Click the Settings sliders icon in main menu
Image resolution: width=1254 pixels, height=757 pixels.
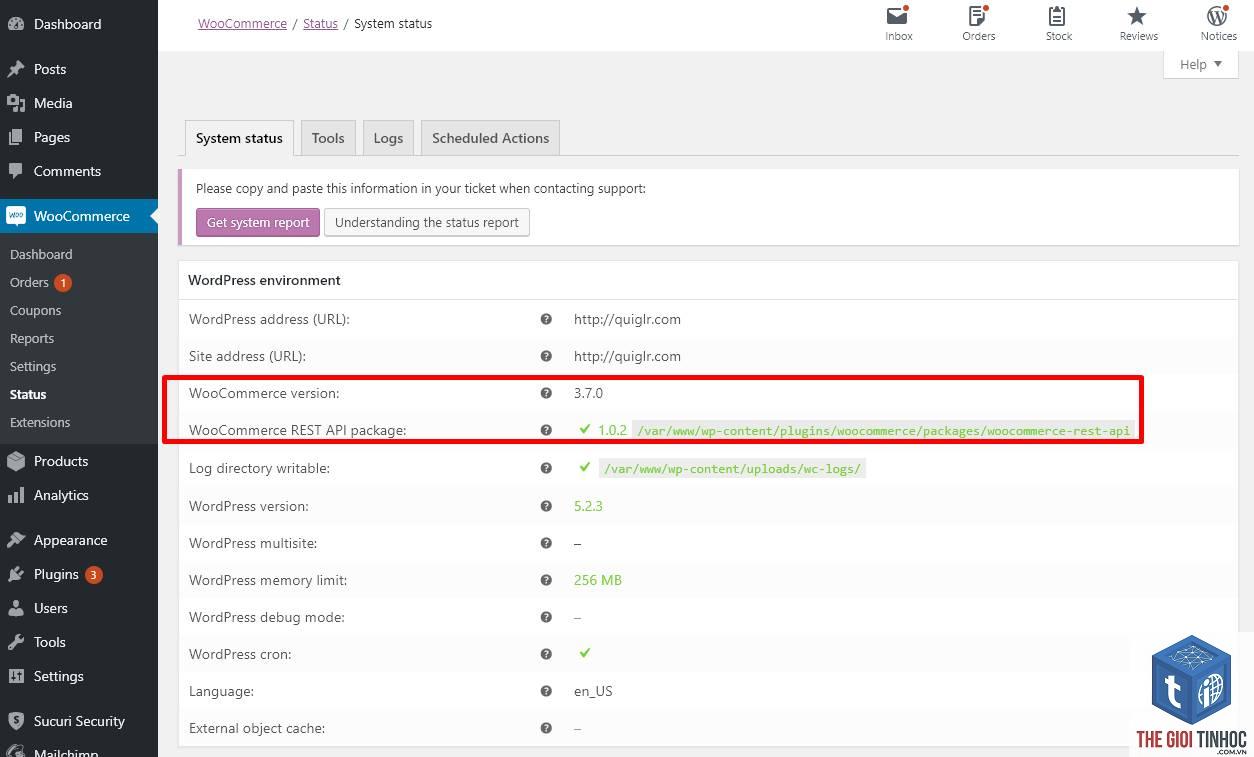(15, 676)
